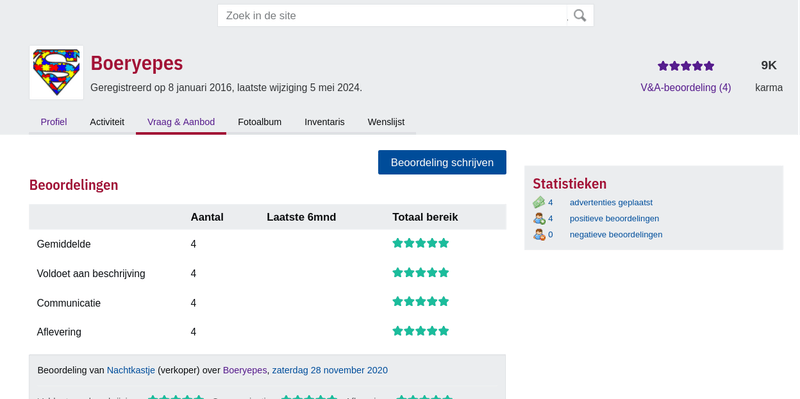800x399 pixels.
Task: Open the positieve beoordelingen link
Action: (614, 218)
